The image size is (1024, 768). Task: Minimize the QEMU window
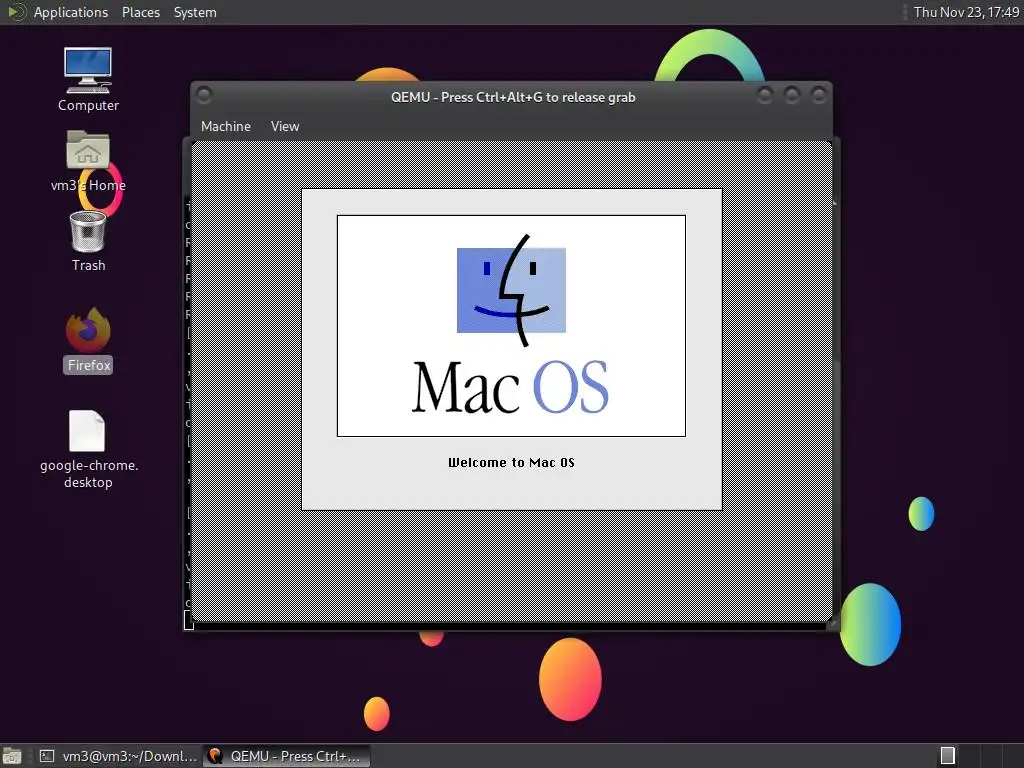(765, 96)
